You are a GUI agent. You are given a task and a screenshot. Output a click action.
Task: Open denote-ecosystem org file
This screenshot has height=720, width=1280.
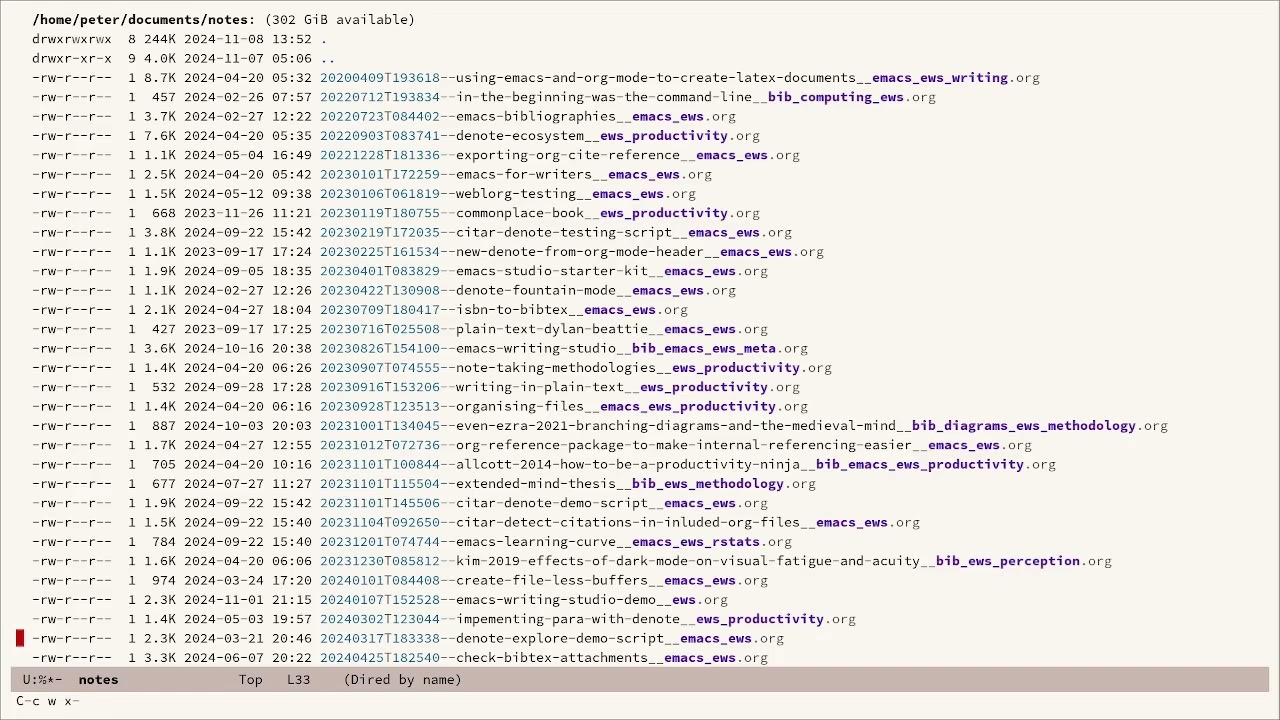tap(540, 136)
